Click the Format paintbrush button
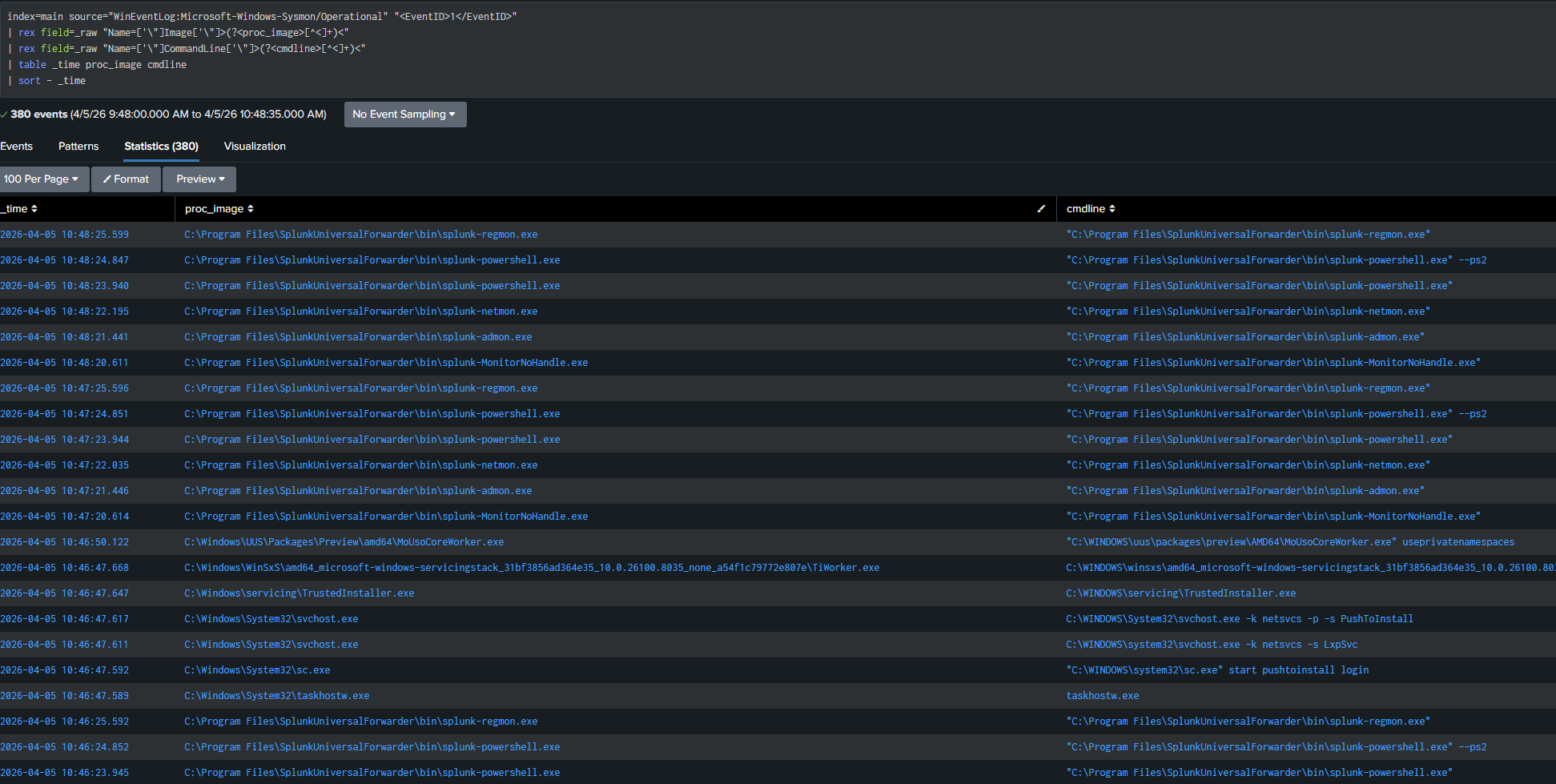This screenshot has height=784, width=1556. [x=126, y=179]
